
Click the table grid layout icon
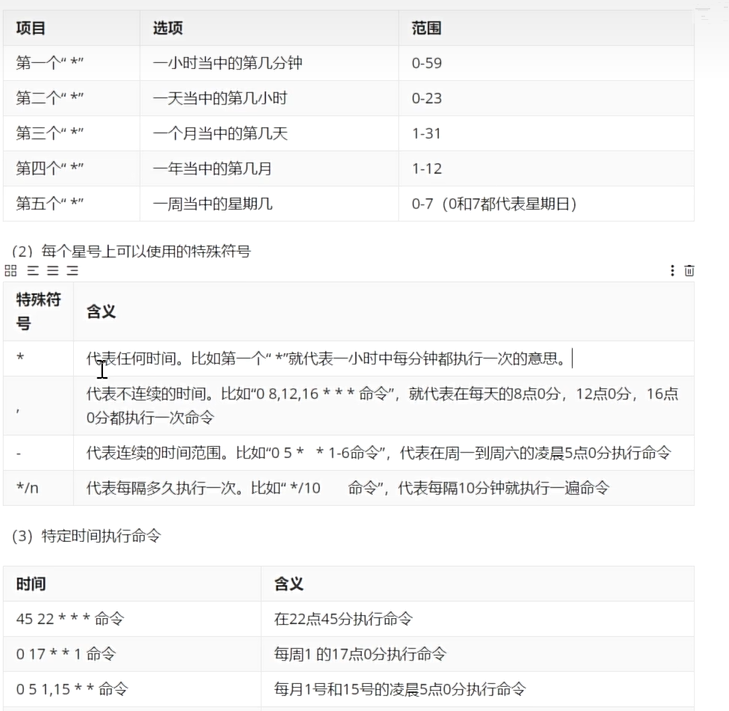pos(10,271)
